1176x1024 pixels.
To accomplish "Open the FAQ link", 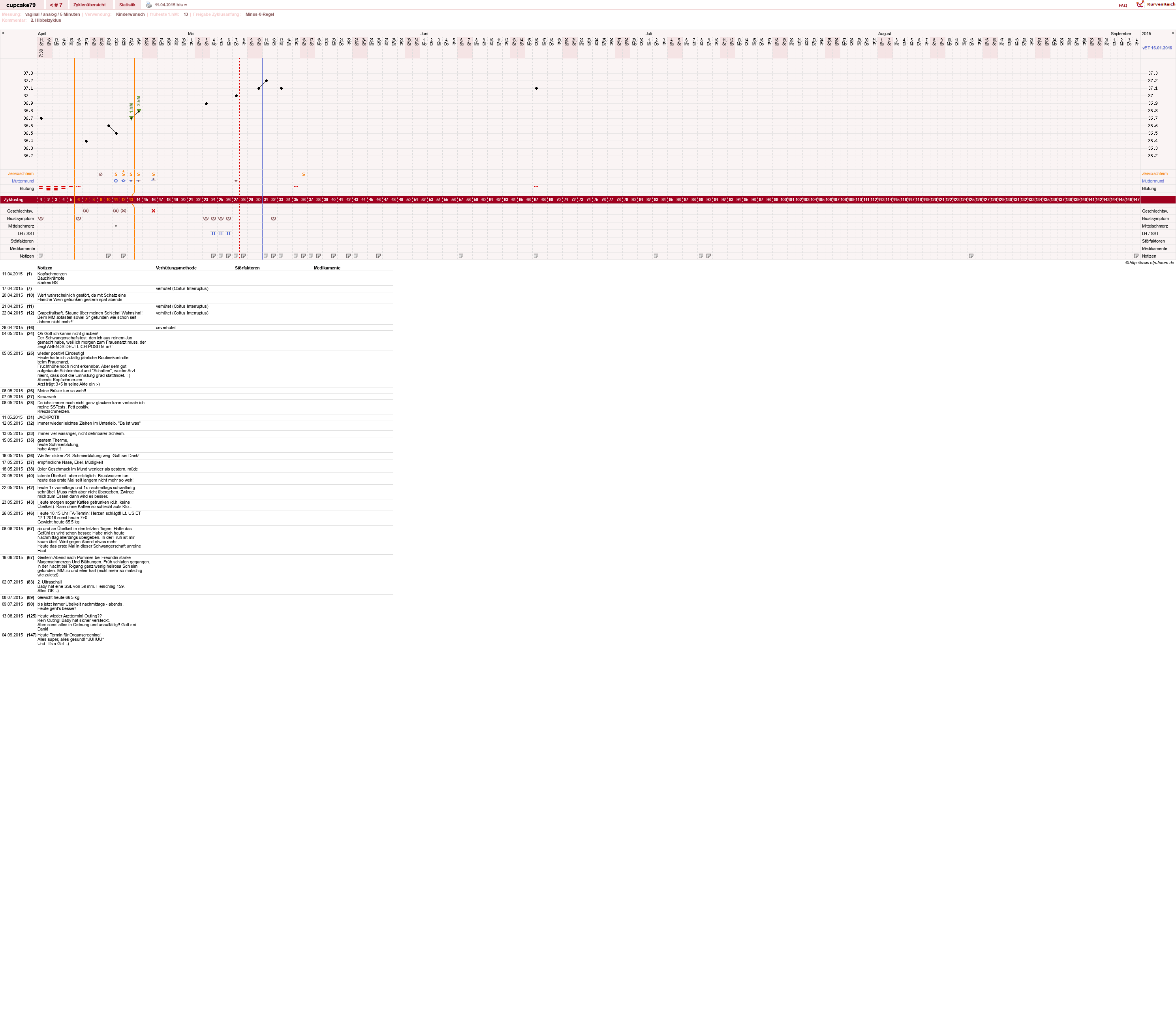I will pyautogui.click(x=1123, y=5).
